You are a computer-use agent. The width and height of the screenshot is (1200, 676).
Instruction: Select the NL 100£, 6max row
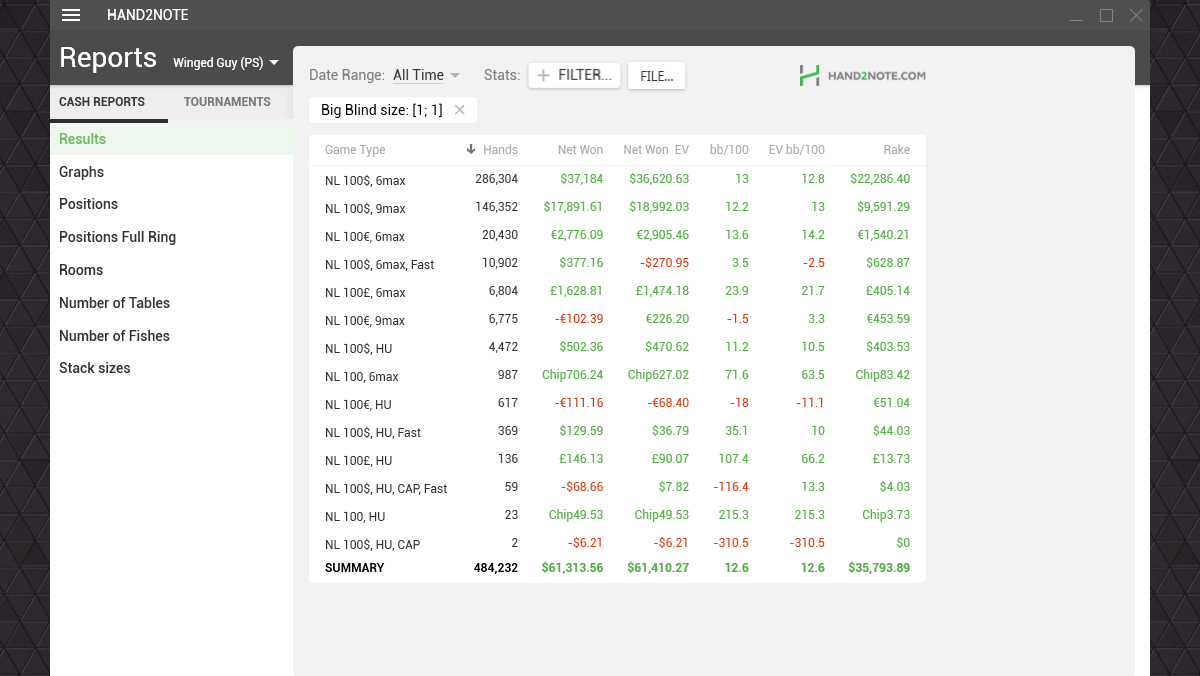617,292
